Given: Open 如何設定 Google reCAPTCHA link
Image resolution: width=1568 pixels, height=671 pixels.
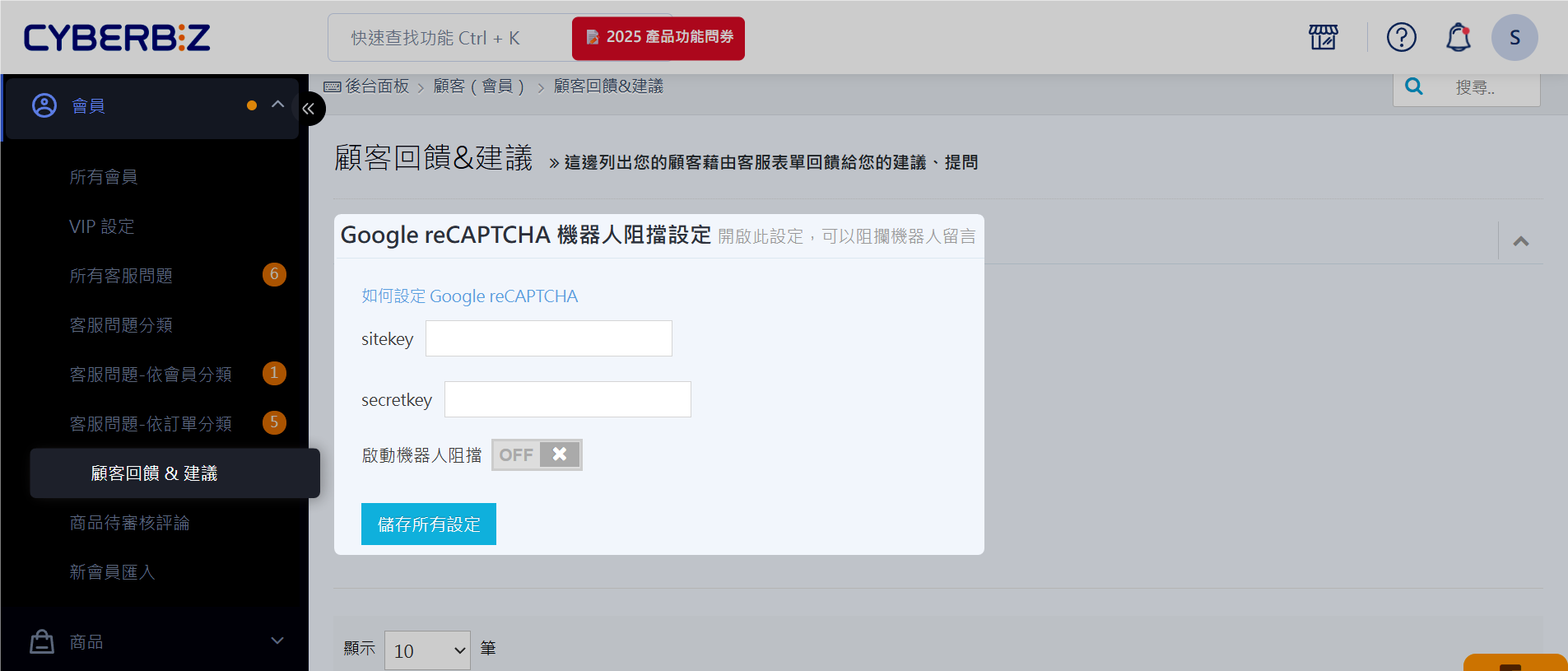Looking at the screenshot, I should click(469, 296).
